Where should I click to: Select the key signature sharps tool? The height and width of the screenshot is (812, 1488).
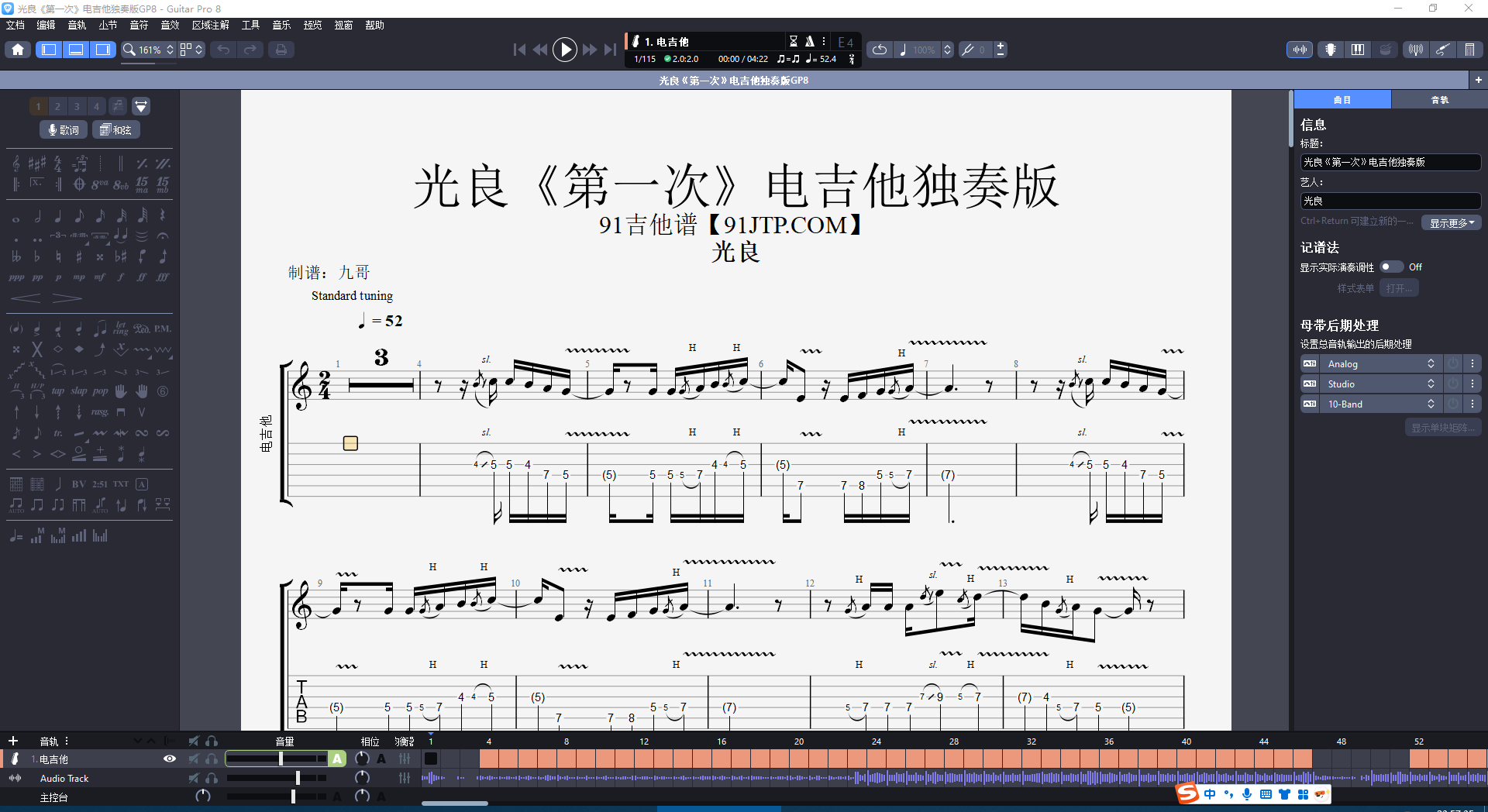click(x=37, y=163)
